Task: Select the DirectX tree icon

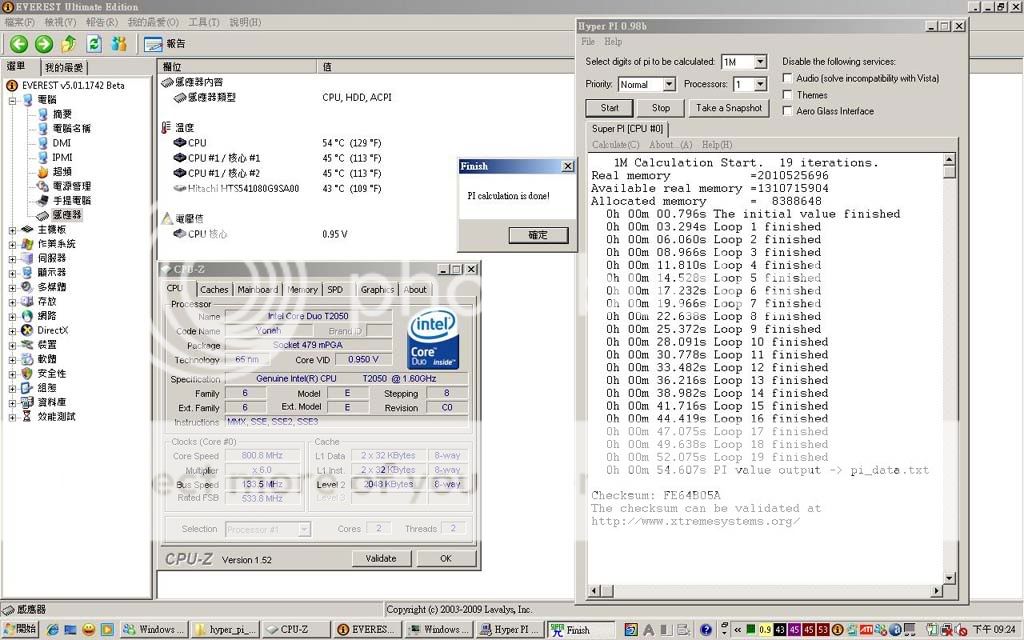Action: [27, 330]
